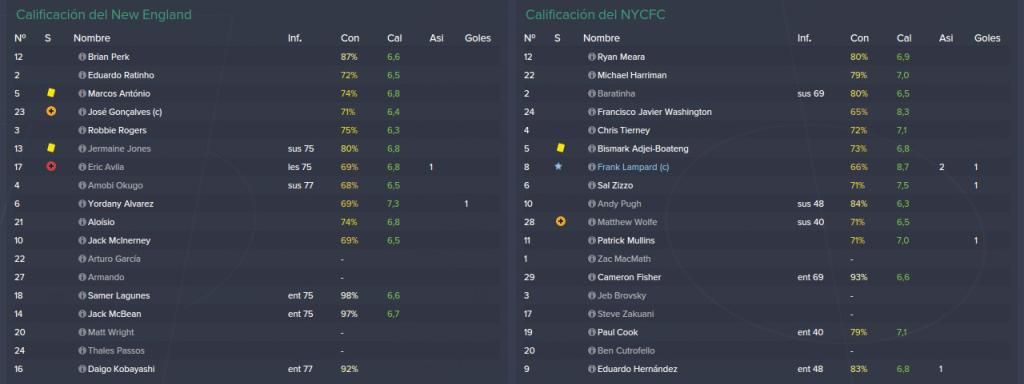Open Yordany Alvarez player profile
The height and width of the screenshot is (384, 1024).
pyautogui.click(x=120, y=204)
